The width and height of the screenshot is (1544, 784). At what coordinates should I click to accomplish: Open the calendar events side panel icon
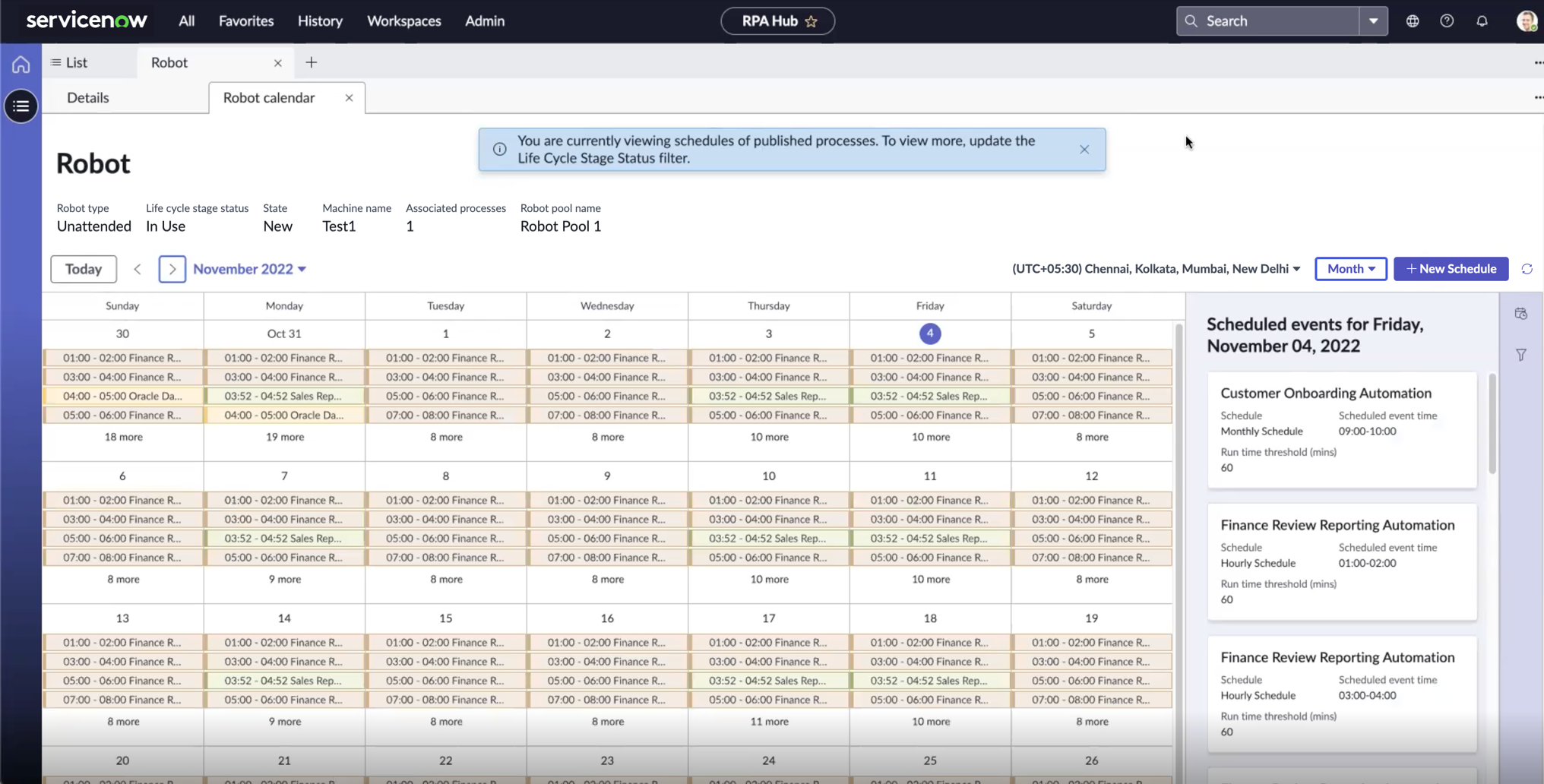click(x=1520, y=314)
